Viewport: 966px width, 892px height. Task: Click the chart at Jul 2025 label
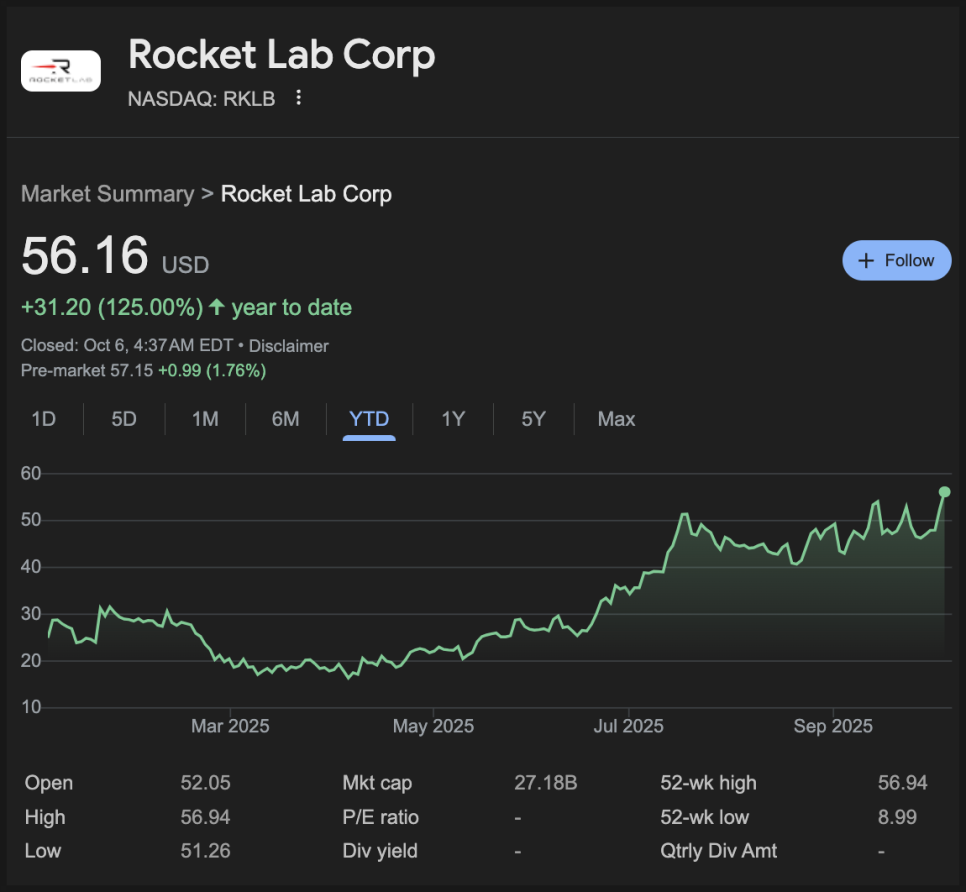[x=629, y=726]
